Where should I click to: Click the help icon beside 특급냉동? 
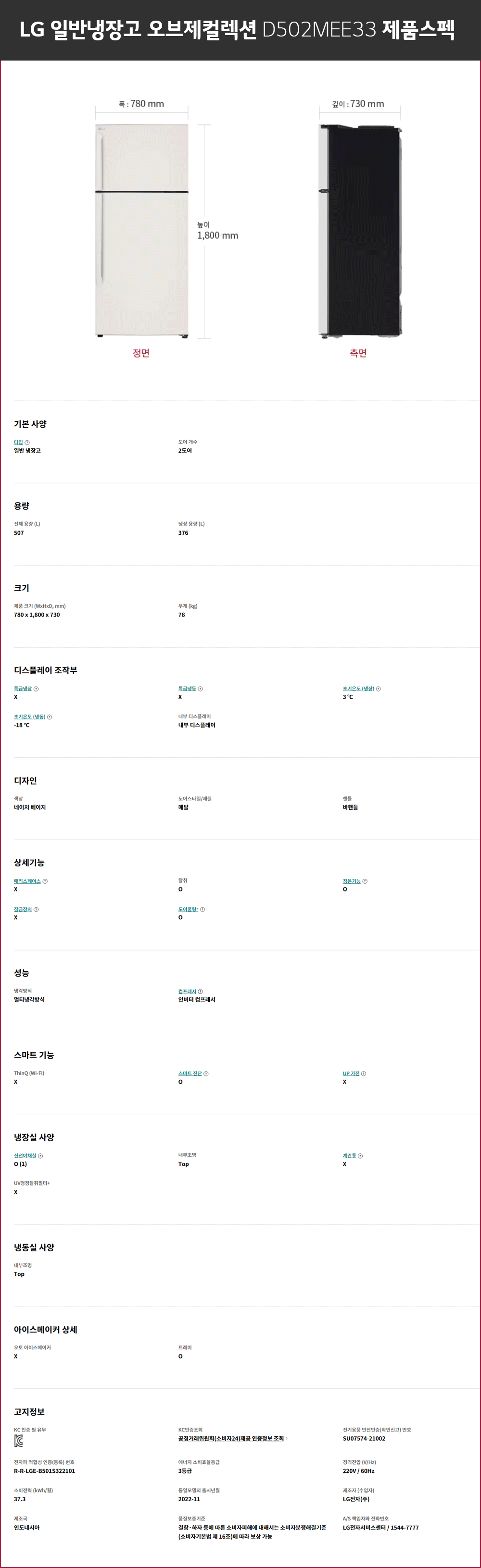201,689
